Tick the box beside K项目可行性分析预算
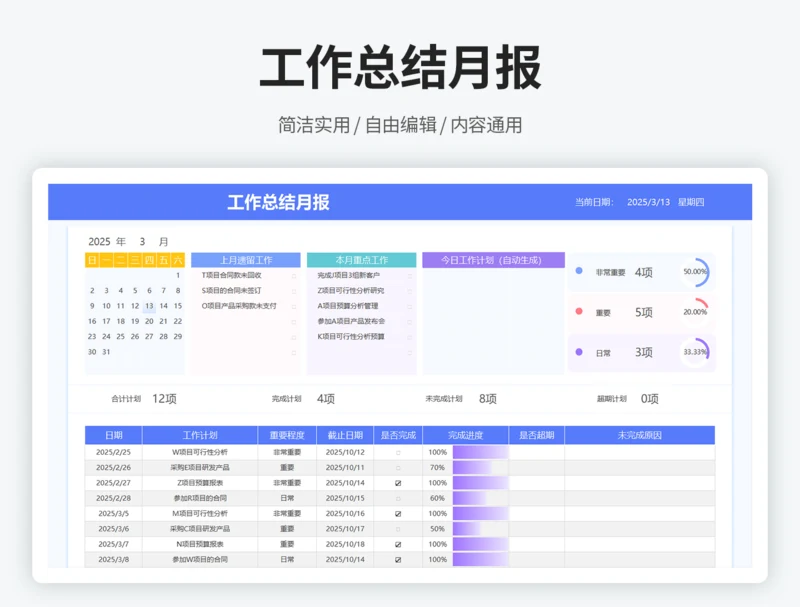This screenshot has width=800, height=607. coord(410,337)
